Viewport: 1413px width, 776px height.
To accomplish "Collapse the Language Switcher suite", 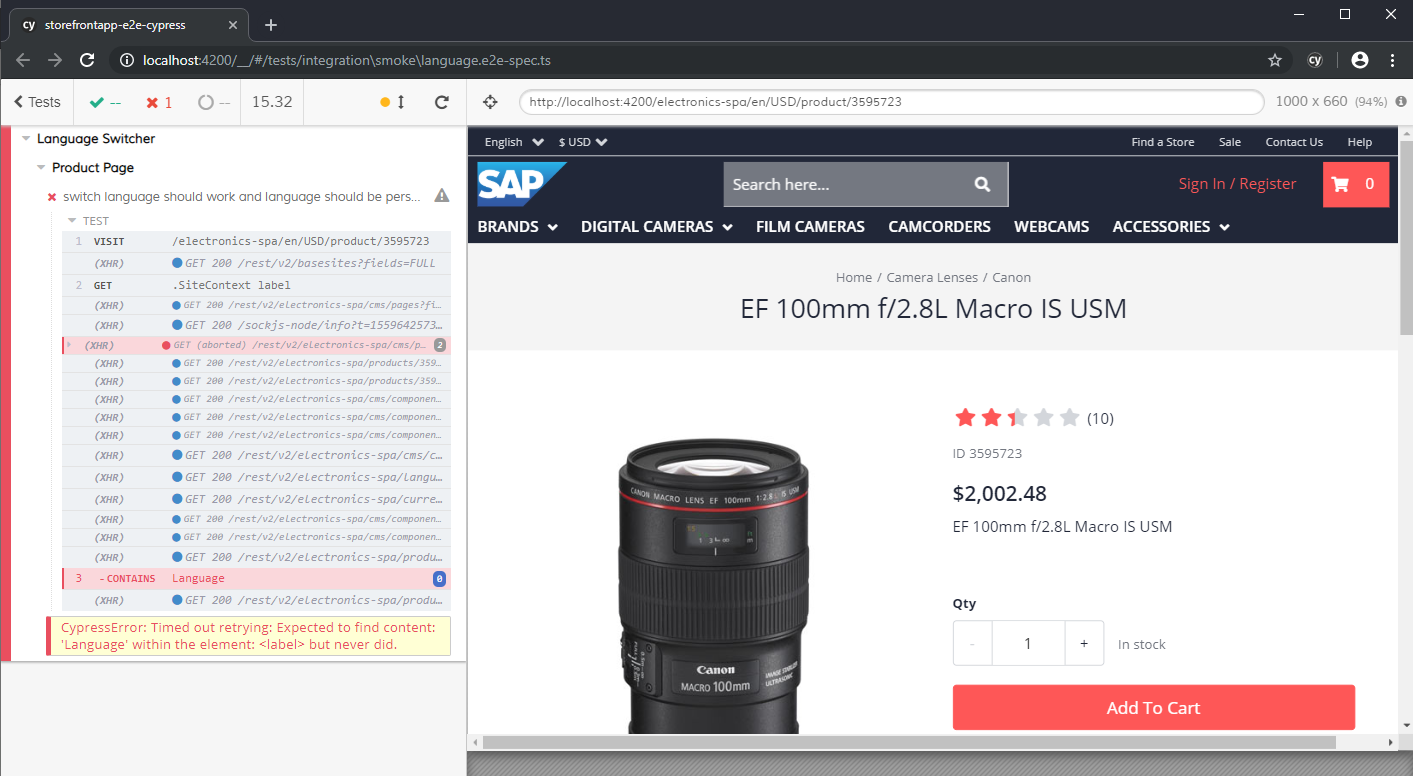I will pos(26,139).
